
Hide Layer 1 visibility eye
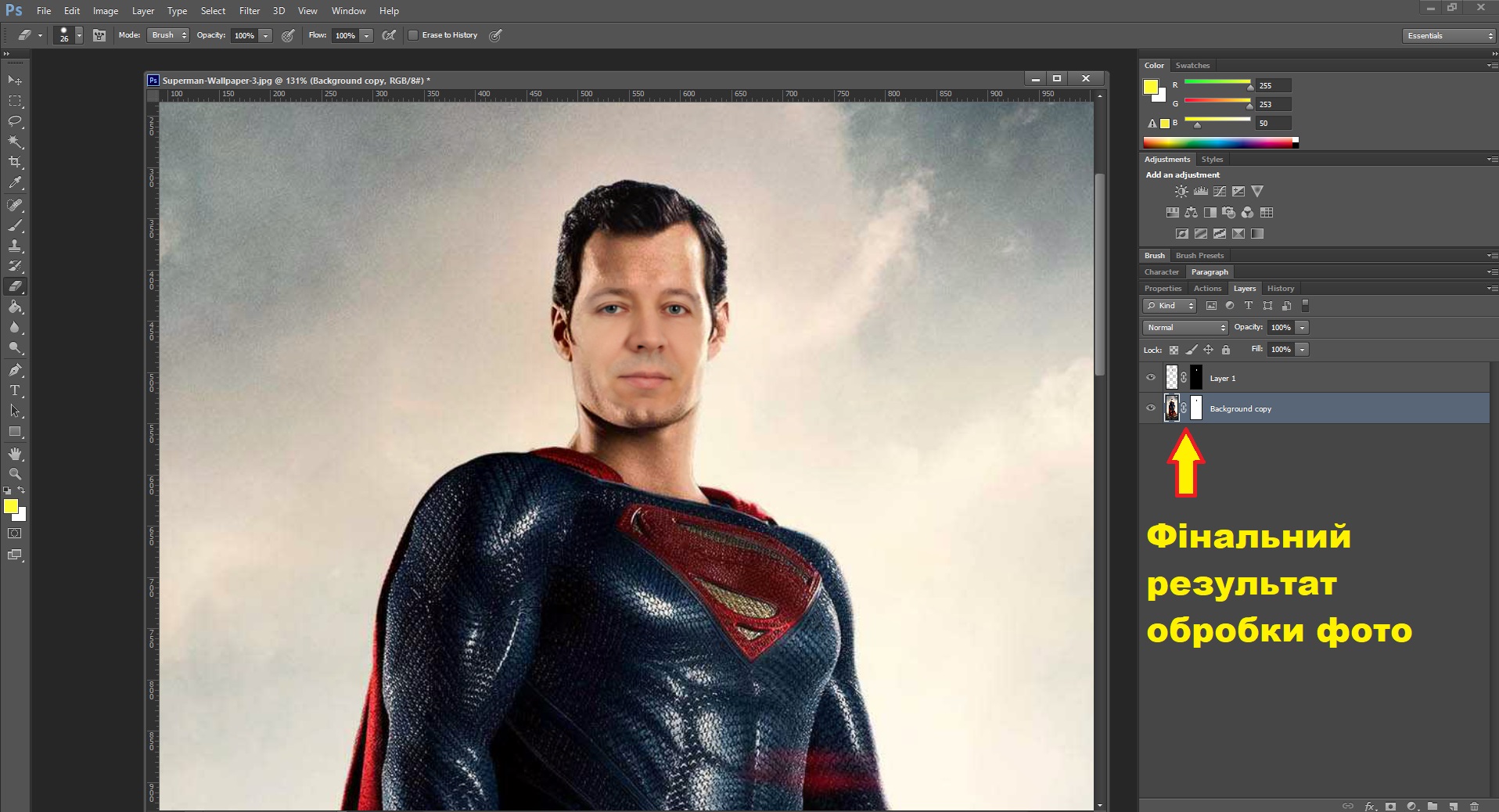[x=1151, y=377]
